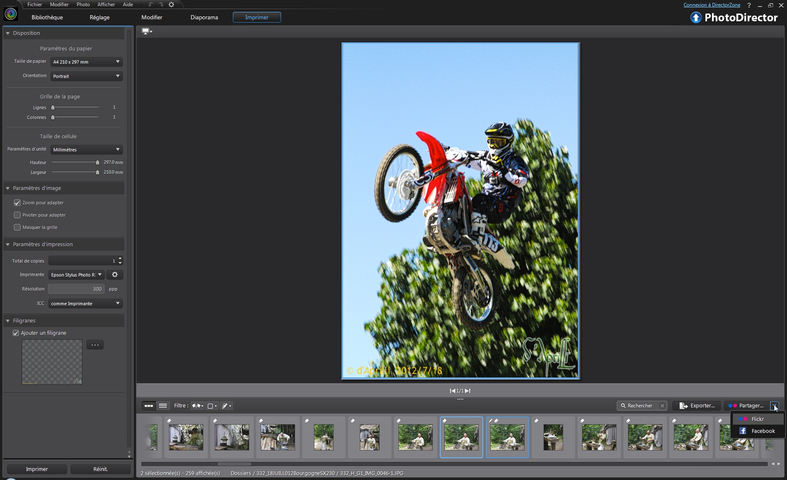Select Facebook from the share menu

(757, 430)
